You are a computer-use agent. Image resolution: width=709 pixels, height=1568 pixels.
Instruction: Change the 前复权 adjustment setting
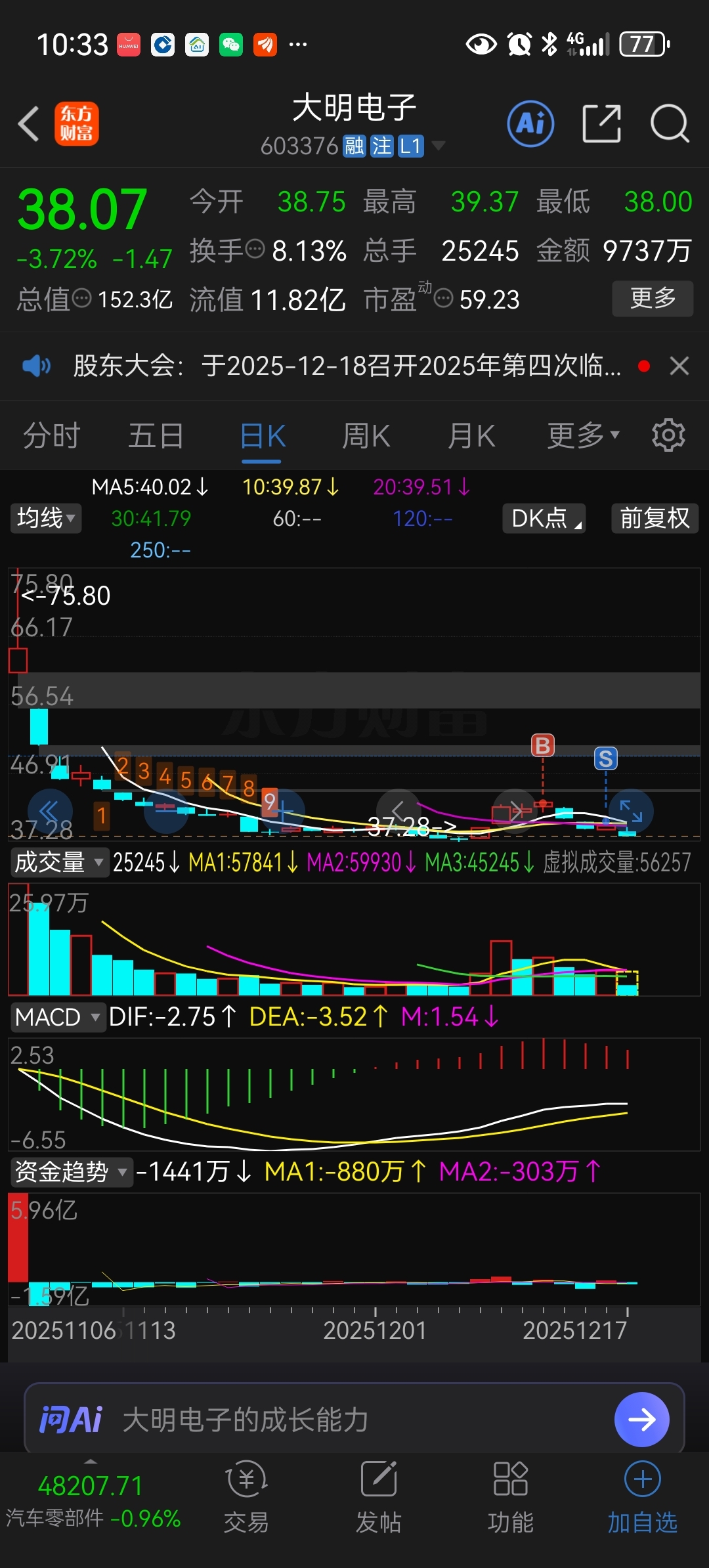655,518
